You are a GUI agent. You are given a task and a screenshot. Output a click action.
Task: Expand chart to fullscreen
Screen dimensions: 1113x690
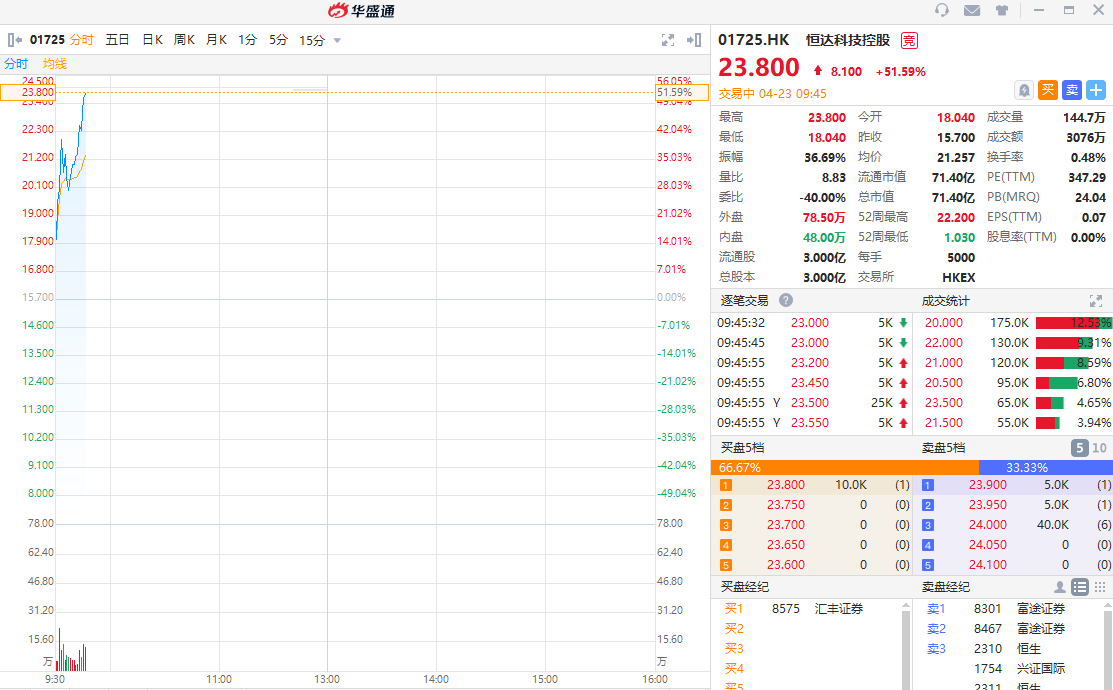[668, 40]
